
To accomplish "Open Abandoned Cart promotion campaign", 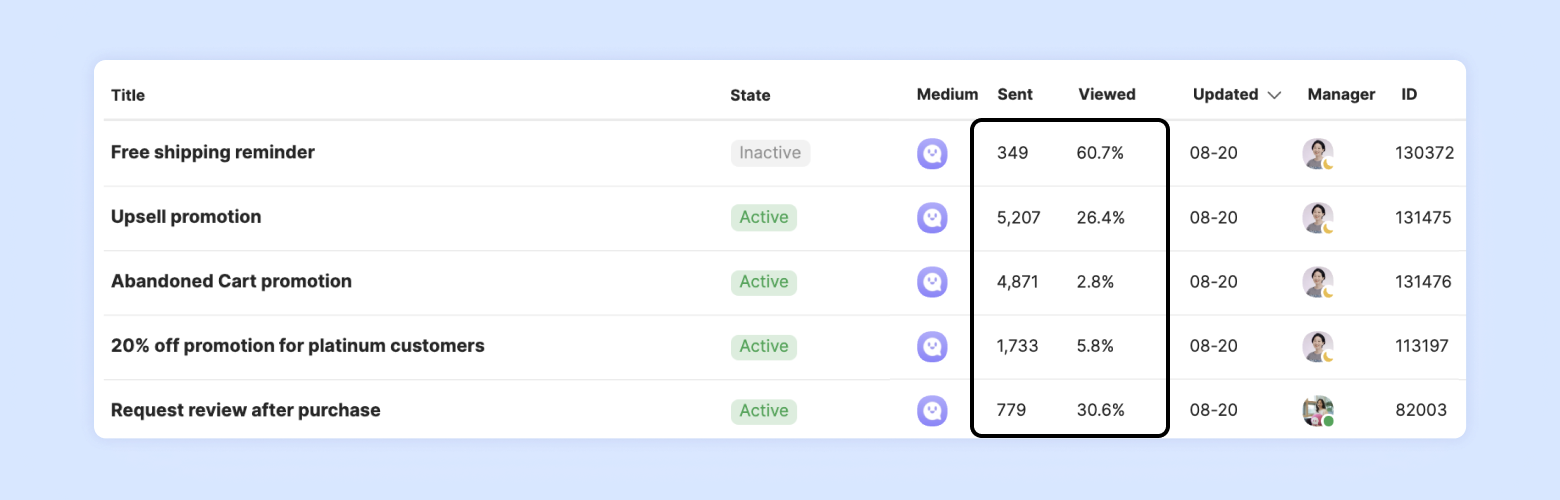I will 231,282.
